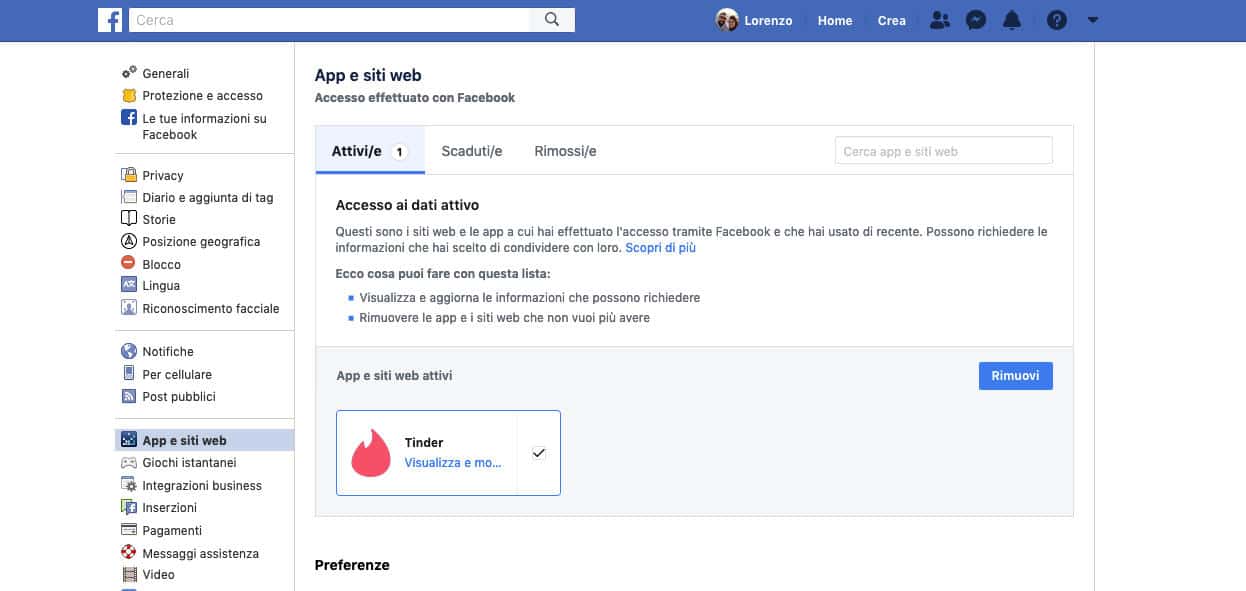Click the search magnifier button

coord(552,20)
